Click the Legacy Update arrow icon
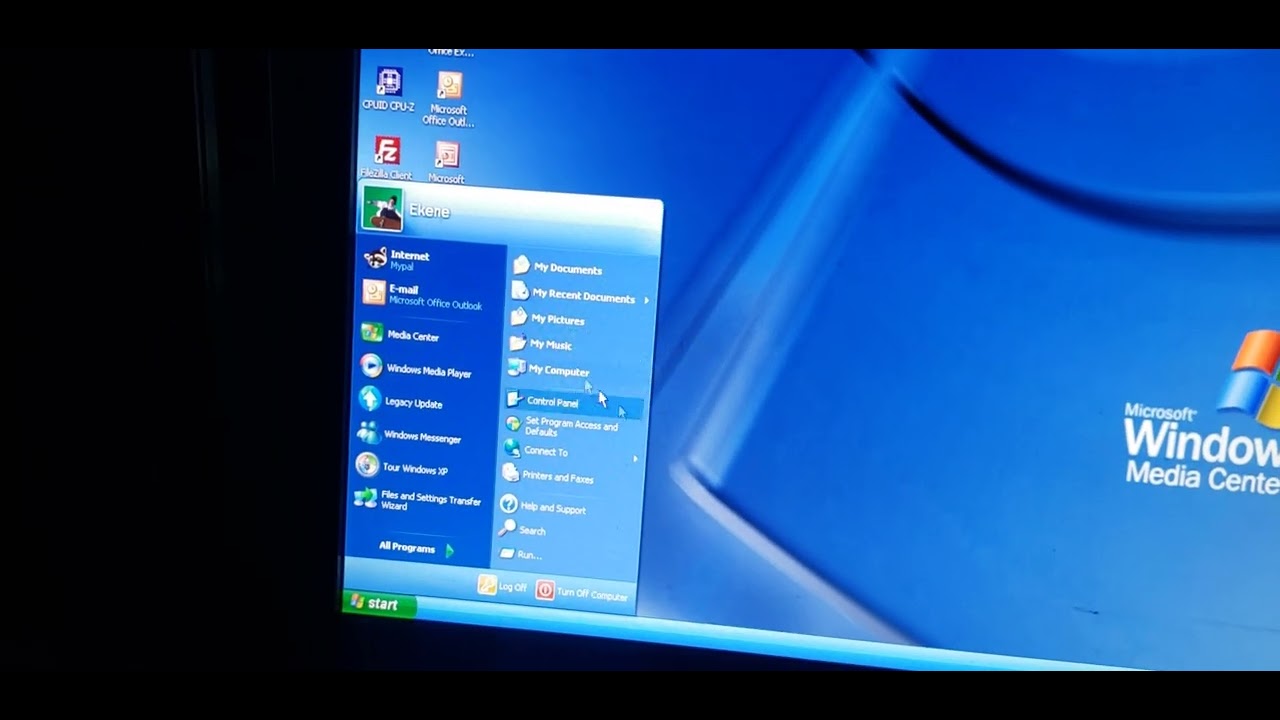 tap(370, 399)
